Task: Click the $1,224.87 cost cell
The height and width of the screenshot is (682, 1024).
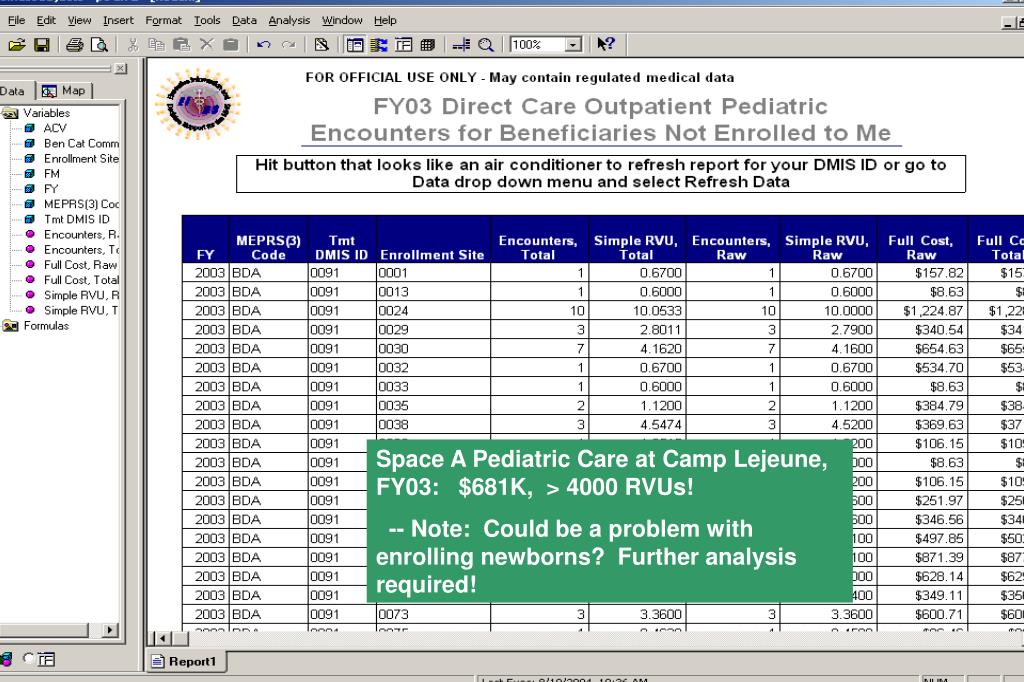Action: [x=921, y=311]
